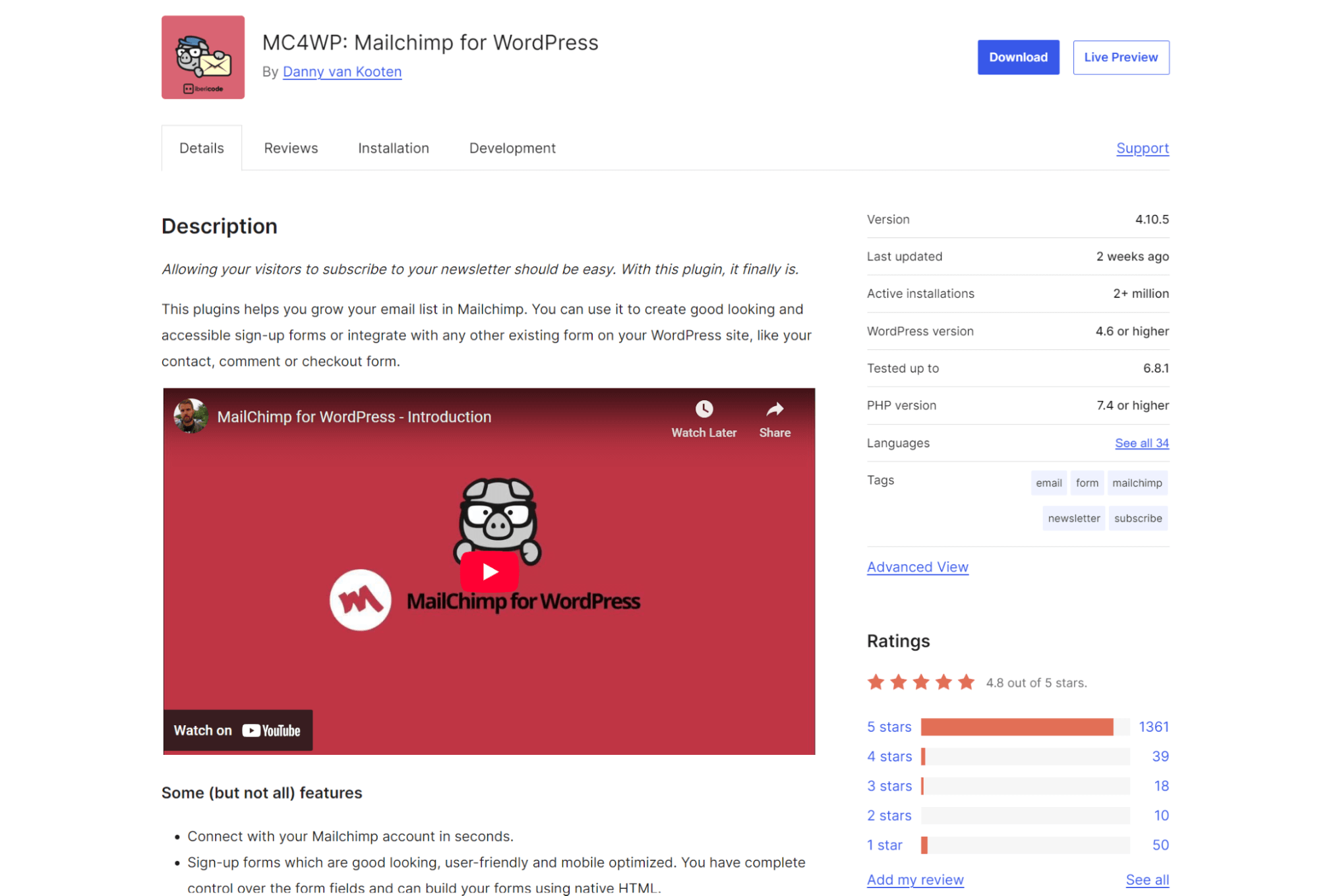Click the WordPress version '4.6 or higher'
This screenshot has height=896, width=1318.
tap(1131, 331)
